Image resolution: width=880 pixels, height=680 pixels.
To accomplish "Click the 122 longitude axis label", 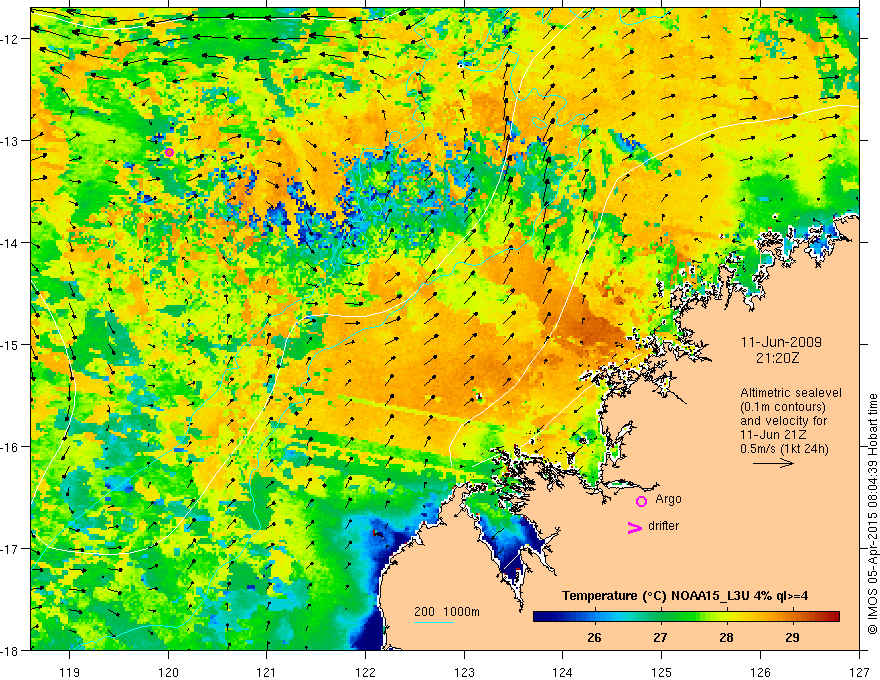I will pos(365,672).
